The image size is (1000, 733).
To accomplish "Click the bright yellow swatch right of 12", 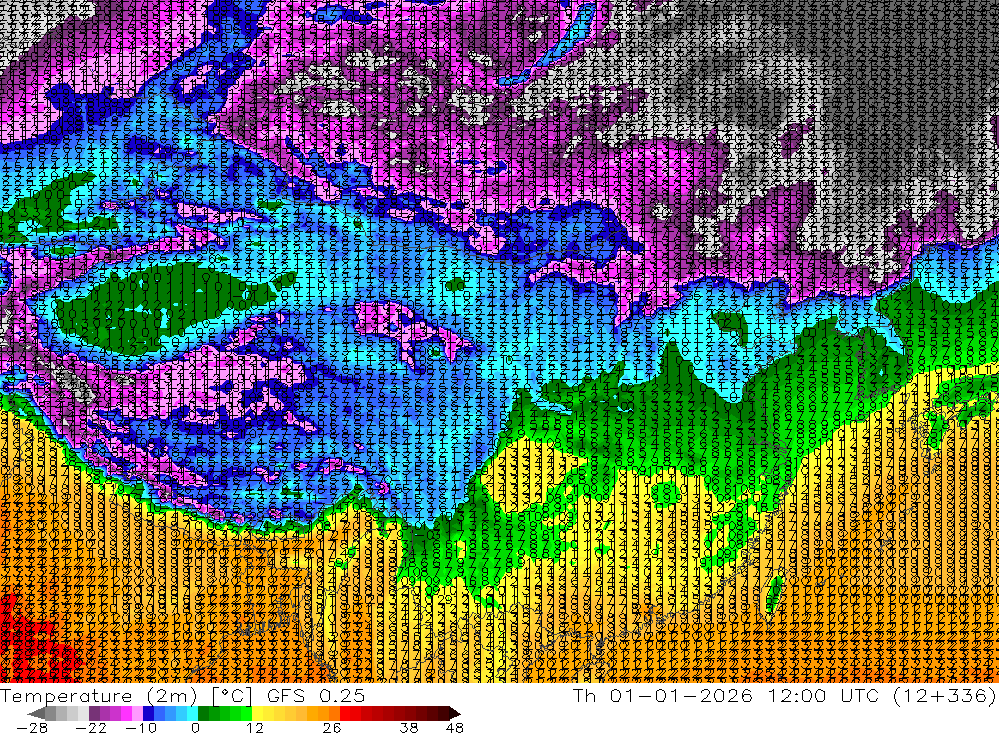I will coord(258,713).
